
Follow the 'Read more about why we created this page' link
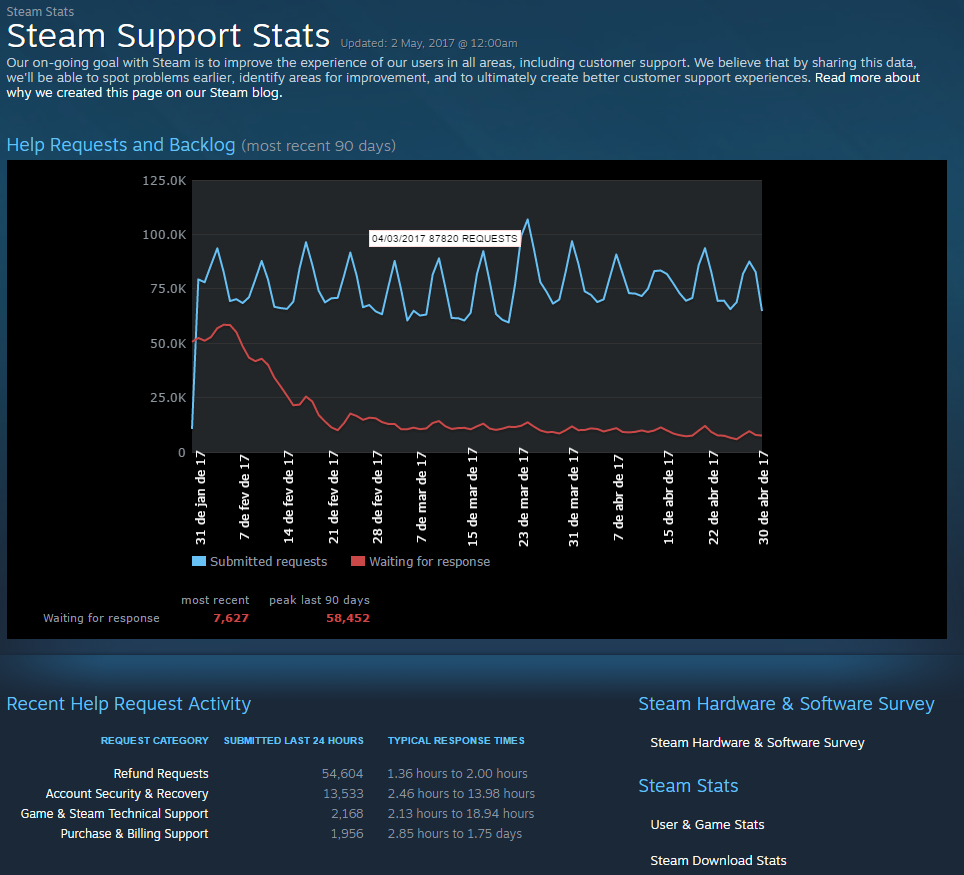tap(867, 78)
